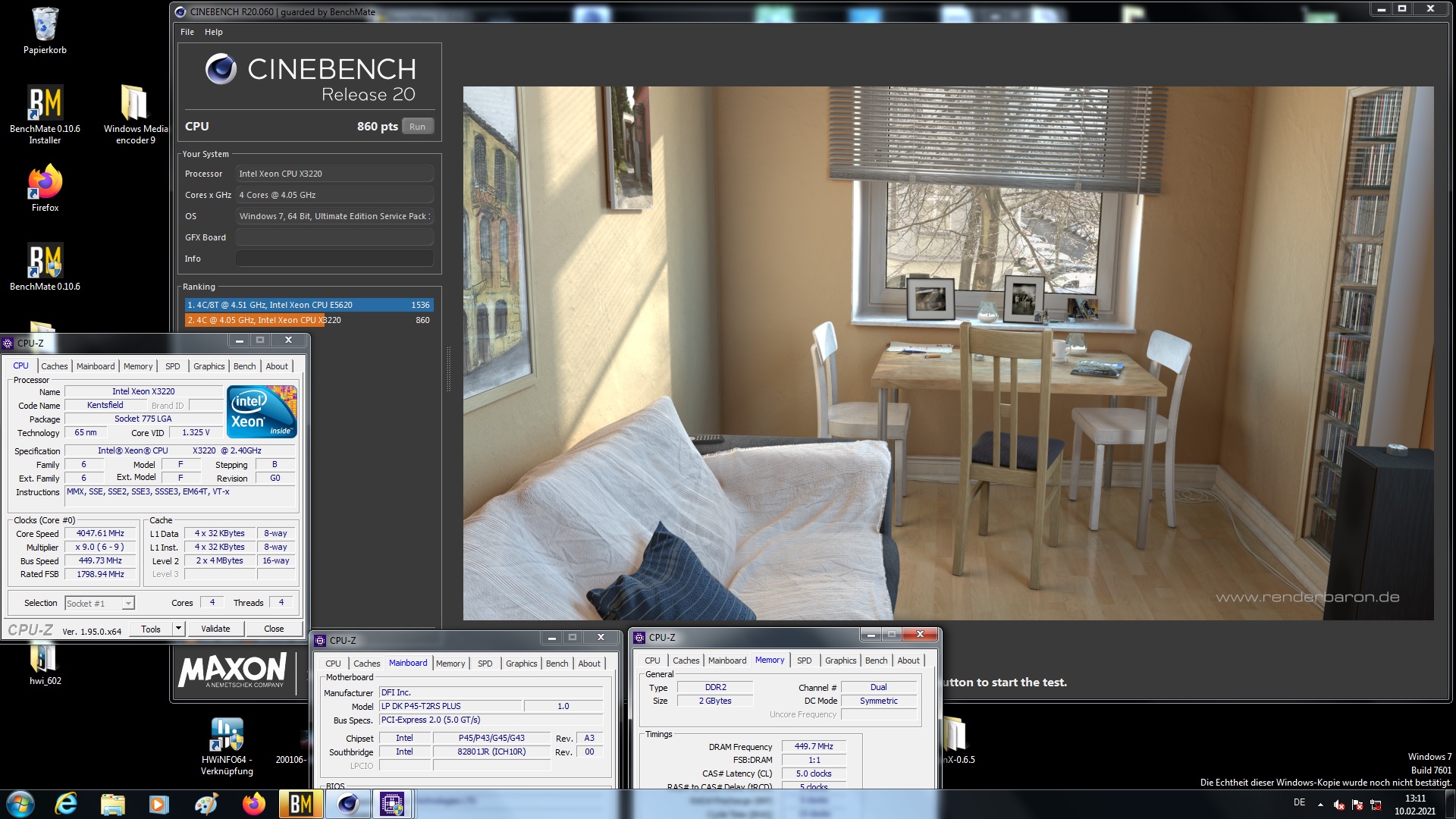Switch to Mainboard tab in CPU-Z CPU window

96,366
